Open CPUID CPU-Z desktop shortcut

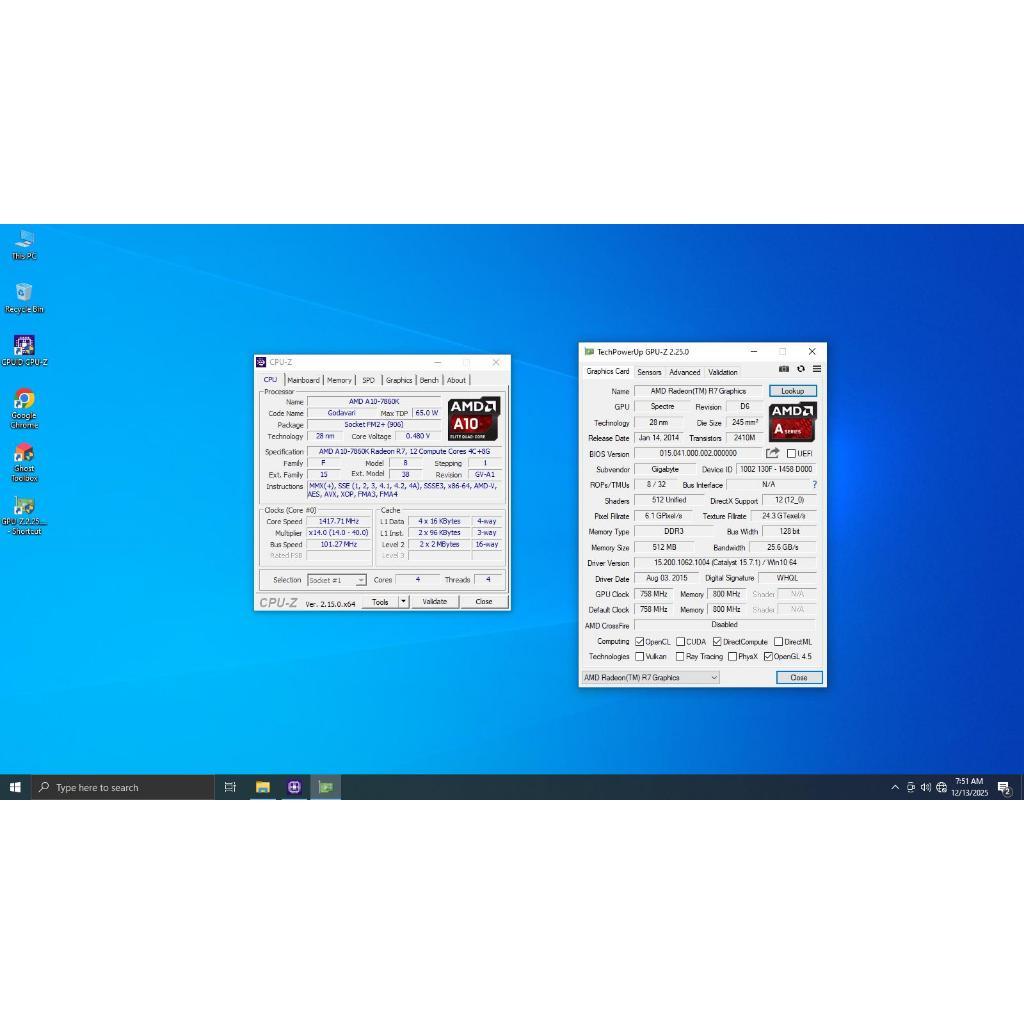[x=24, y=351]
